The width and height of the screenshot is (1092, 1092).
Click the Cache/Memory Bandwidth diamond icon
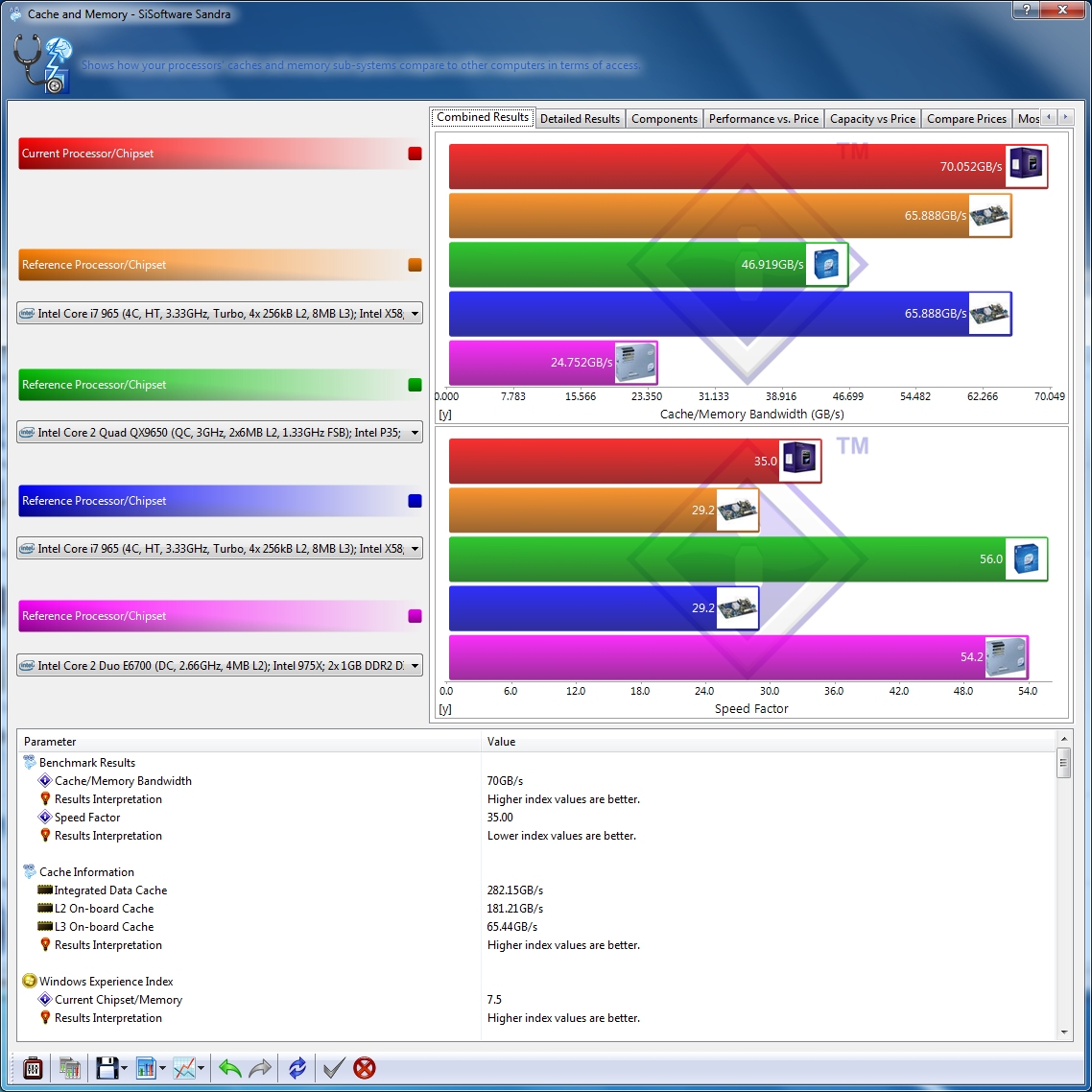point(44,781)
